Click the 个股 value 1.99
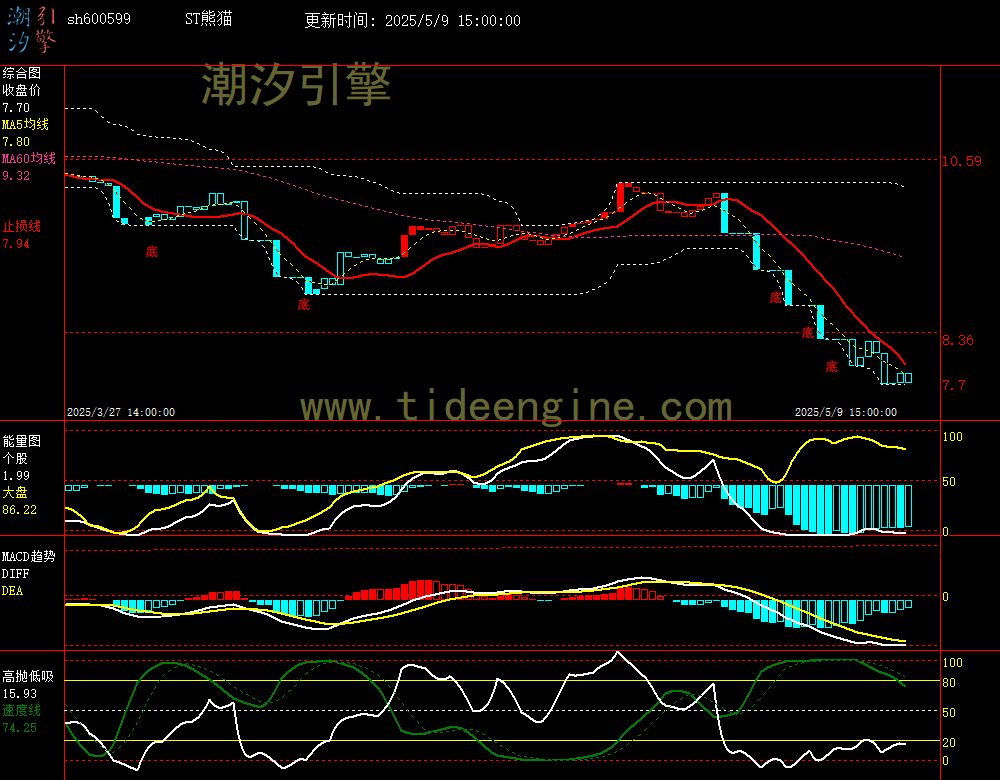This screenshot has width=1000, height=780. tap(16, 476)
